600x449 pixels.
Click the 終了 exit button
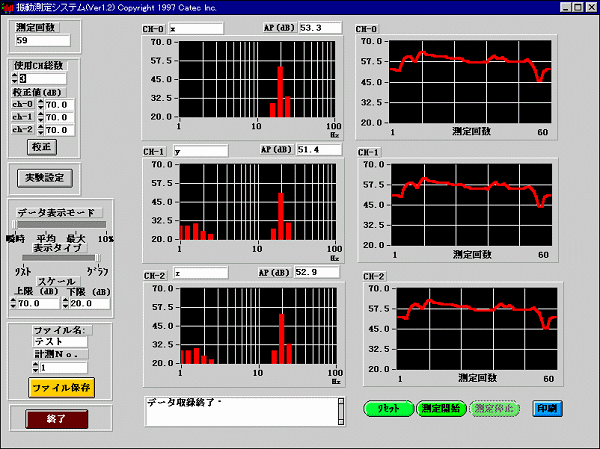coord(57,419)
